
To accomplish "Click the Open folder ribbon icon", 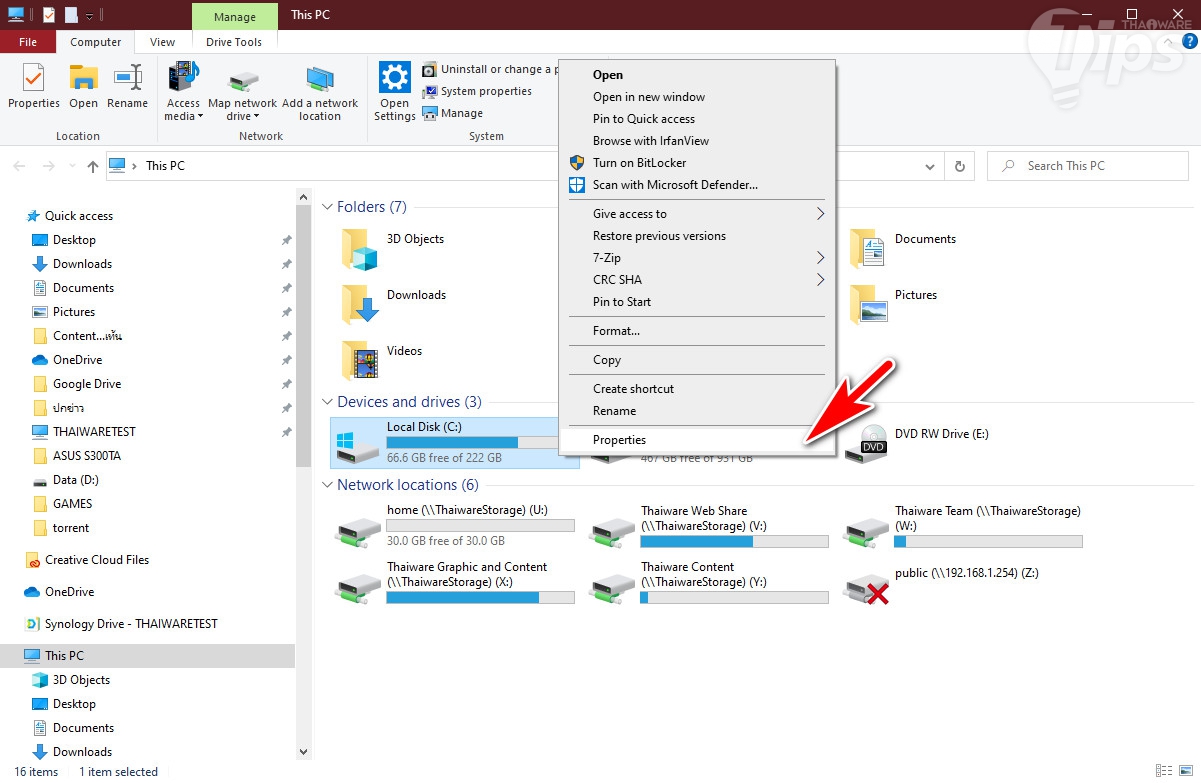I will point(83,86).
